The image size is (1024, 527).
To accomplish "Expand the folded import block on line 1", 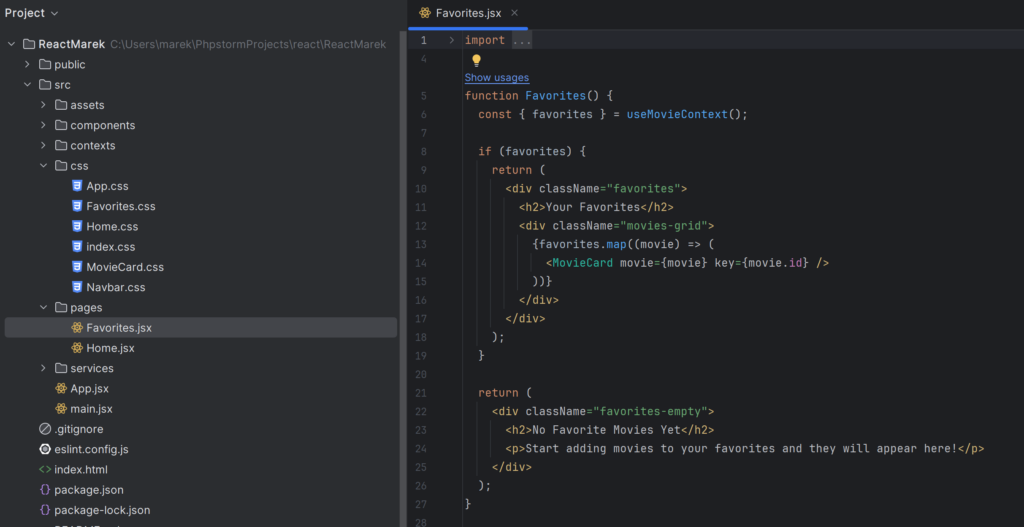I will click(x=451, y=40).
